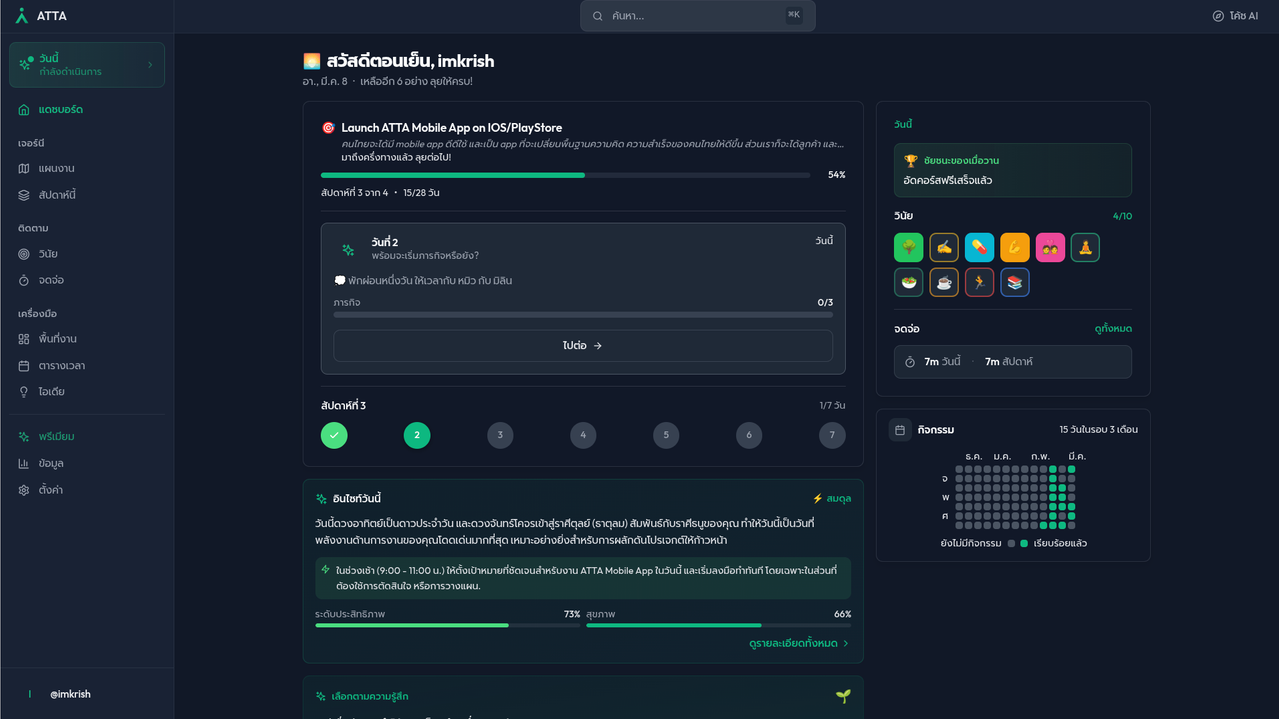Click the sparkle icon beside วันที่ 2

348,250
